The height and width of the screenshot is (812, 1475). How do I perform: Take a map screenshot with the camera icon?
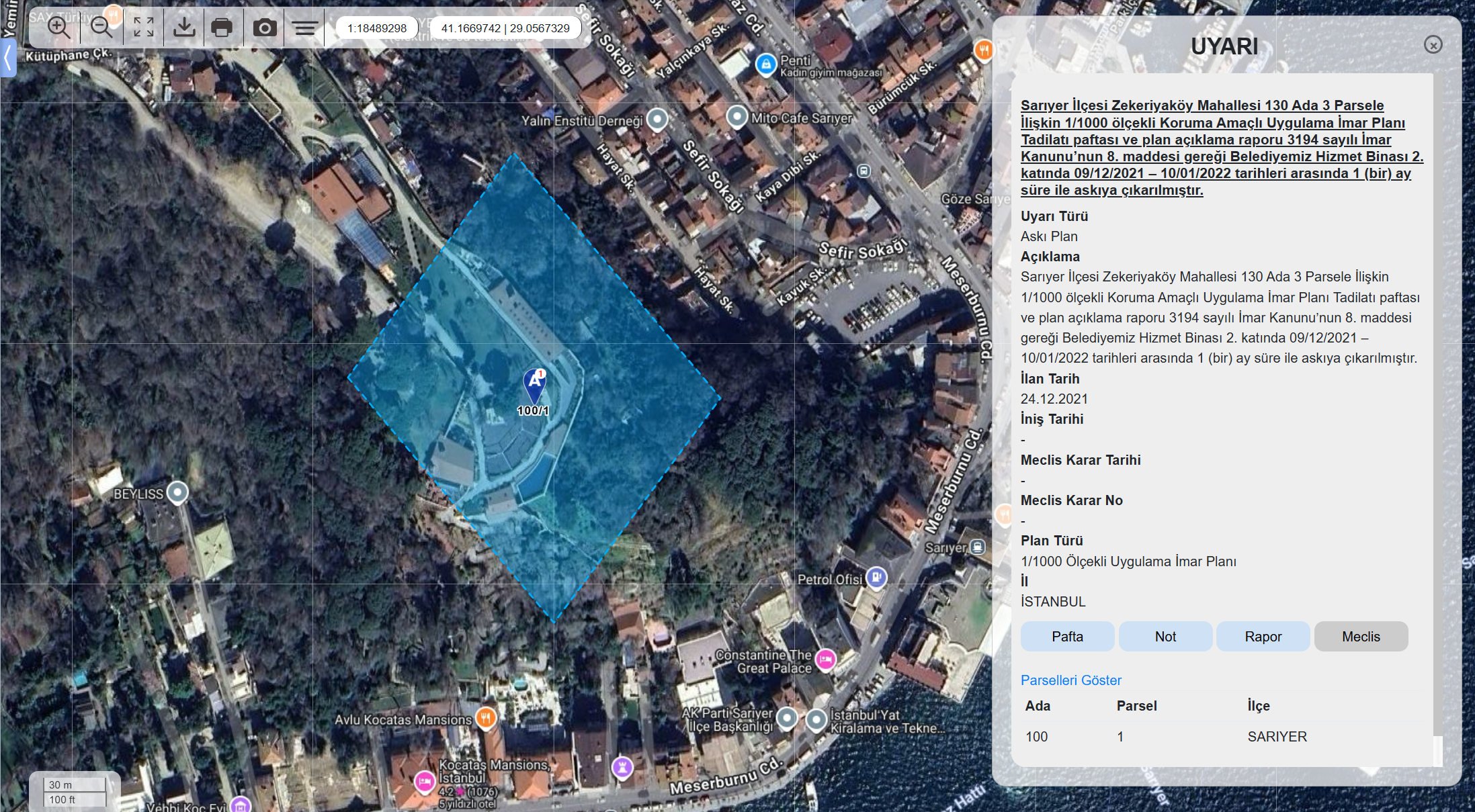[265, 28]
